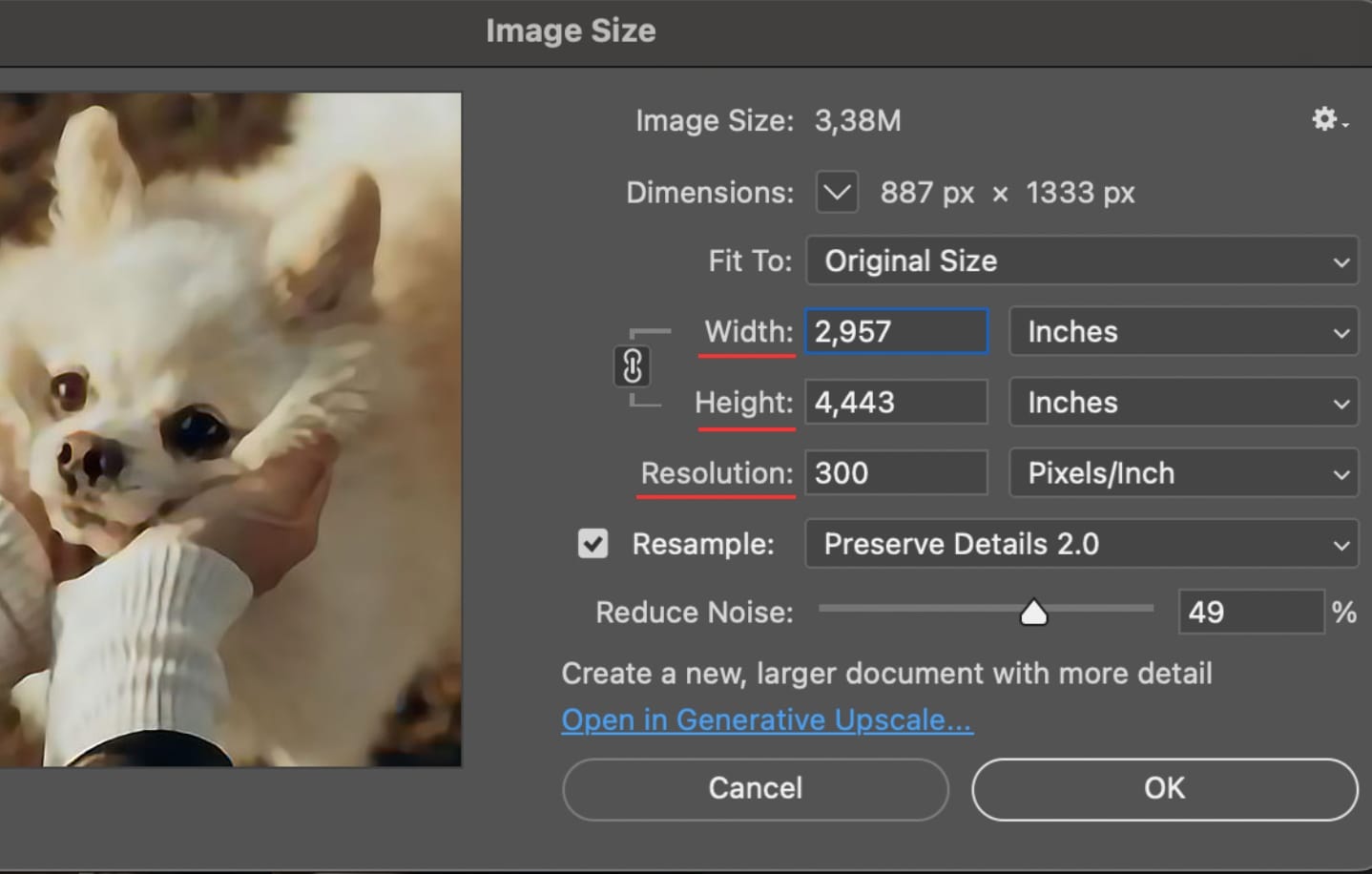Edit the Reduce Noise percentage value 49
The image size is (1372, 874).
(x=1251, y=612)
